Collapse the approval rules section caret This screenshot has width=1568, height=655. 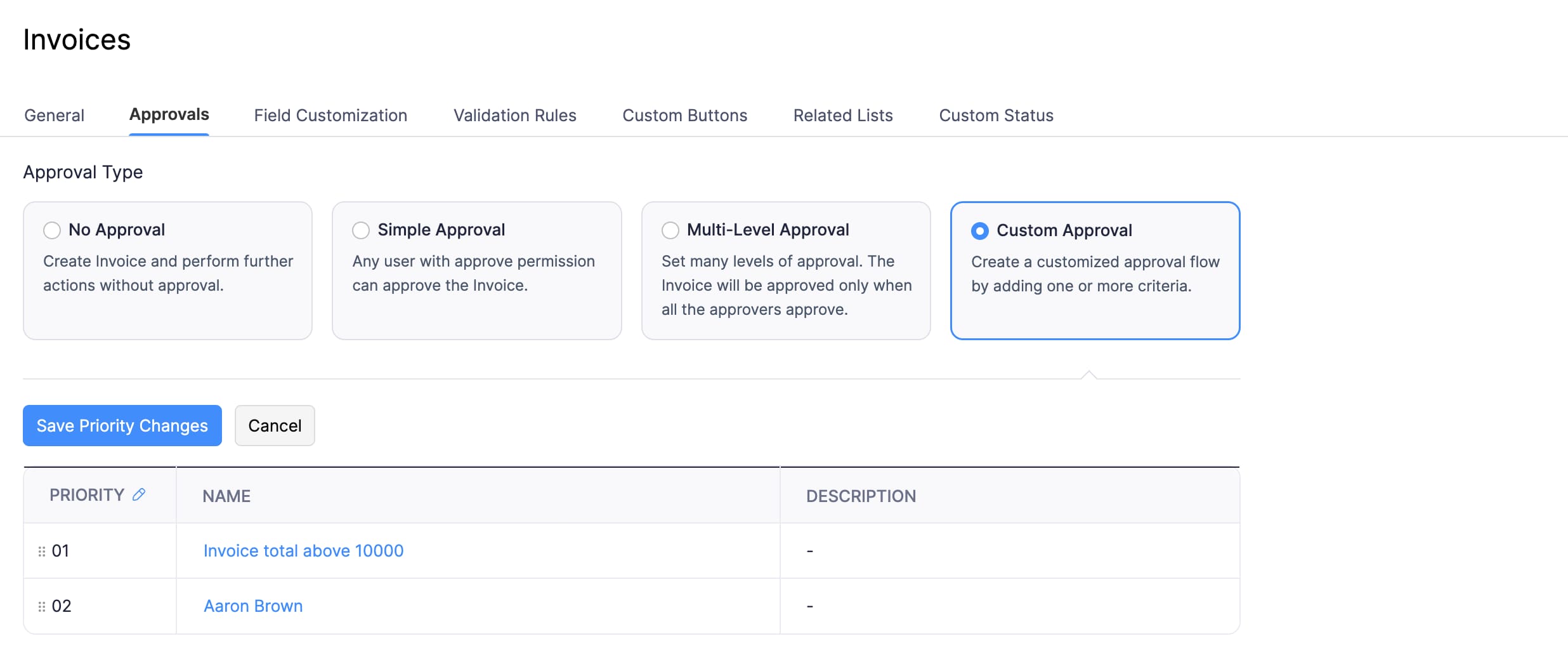[x=1089, y=374]
